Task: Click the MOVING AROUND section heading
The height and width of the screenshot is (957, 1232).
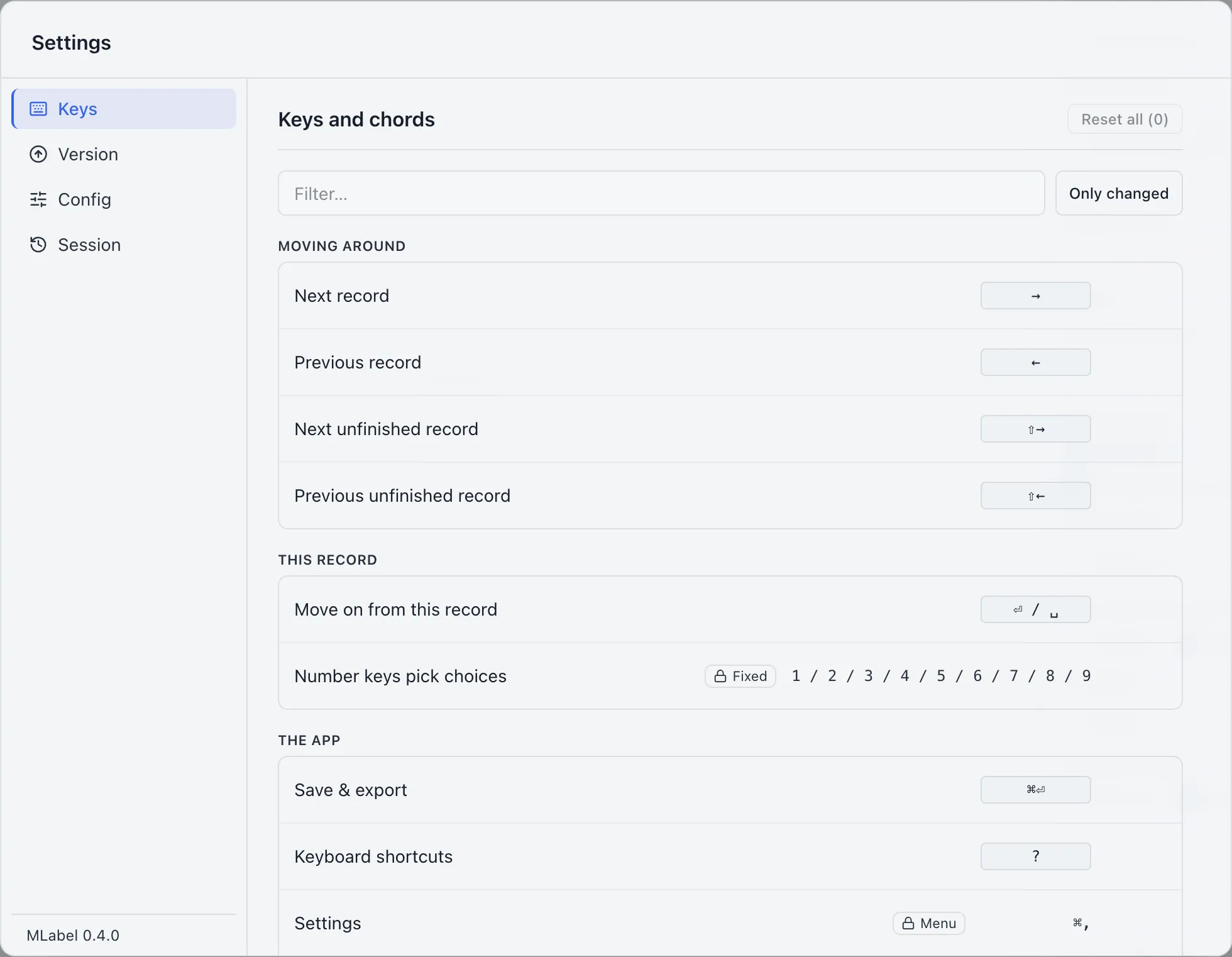Action: pos(342,246)
